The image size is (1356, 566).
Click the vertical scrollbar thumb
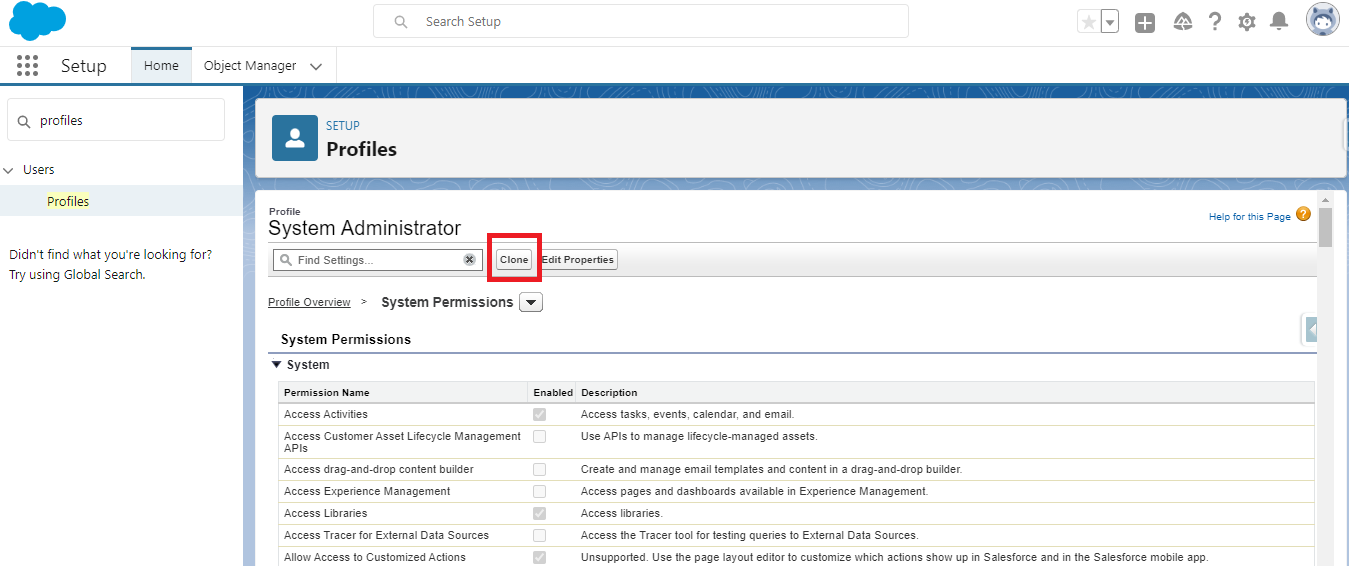pos(1325,227)
